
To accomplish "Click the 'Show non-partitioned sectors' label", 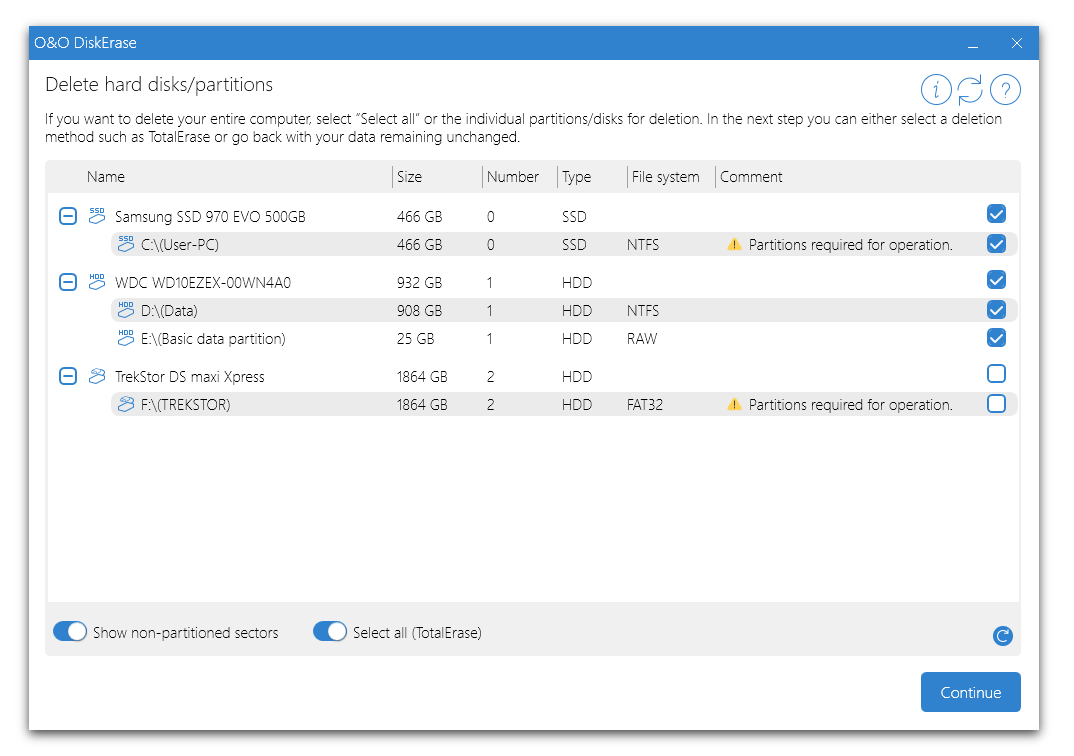I will pyautogui.click(x=186, y=633).
